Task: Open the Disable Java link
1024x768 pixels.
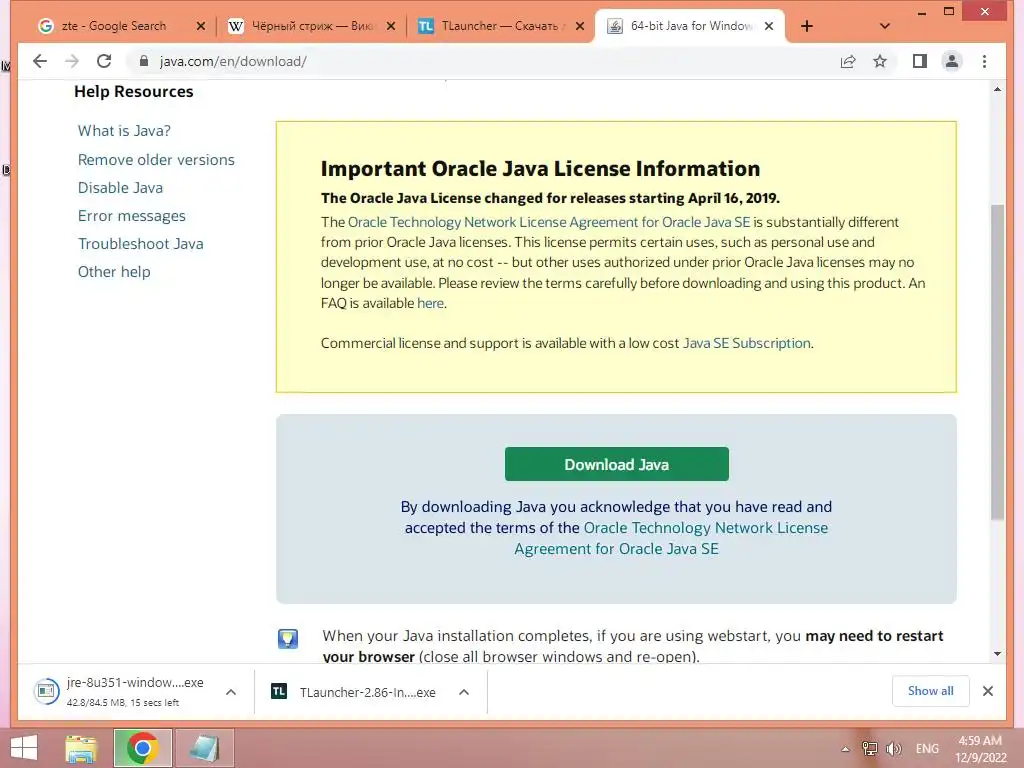Action: tap(120, 188)
